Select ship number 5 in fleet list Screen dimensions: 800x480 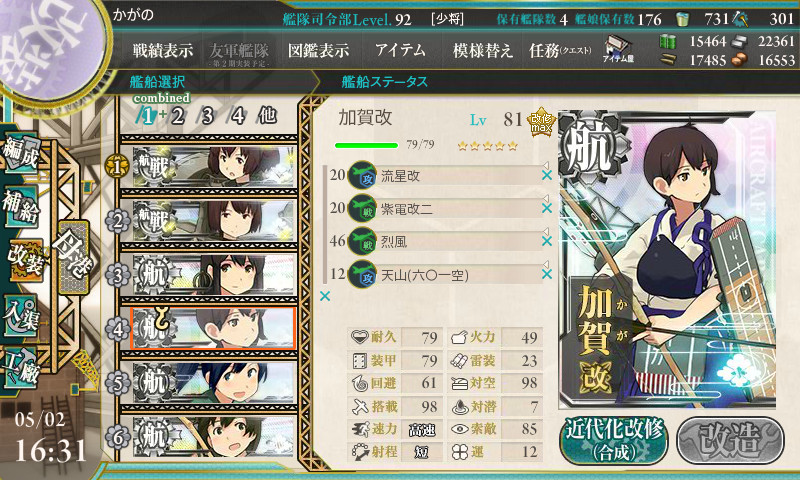coord(209,382)
